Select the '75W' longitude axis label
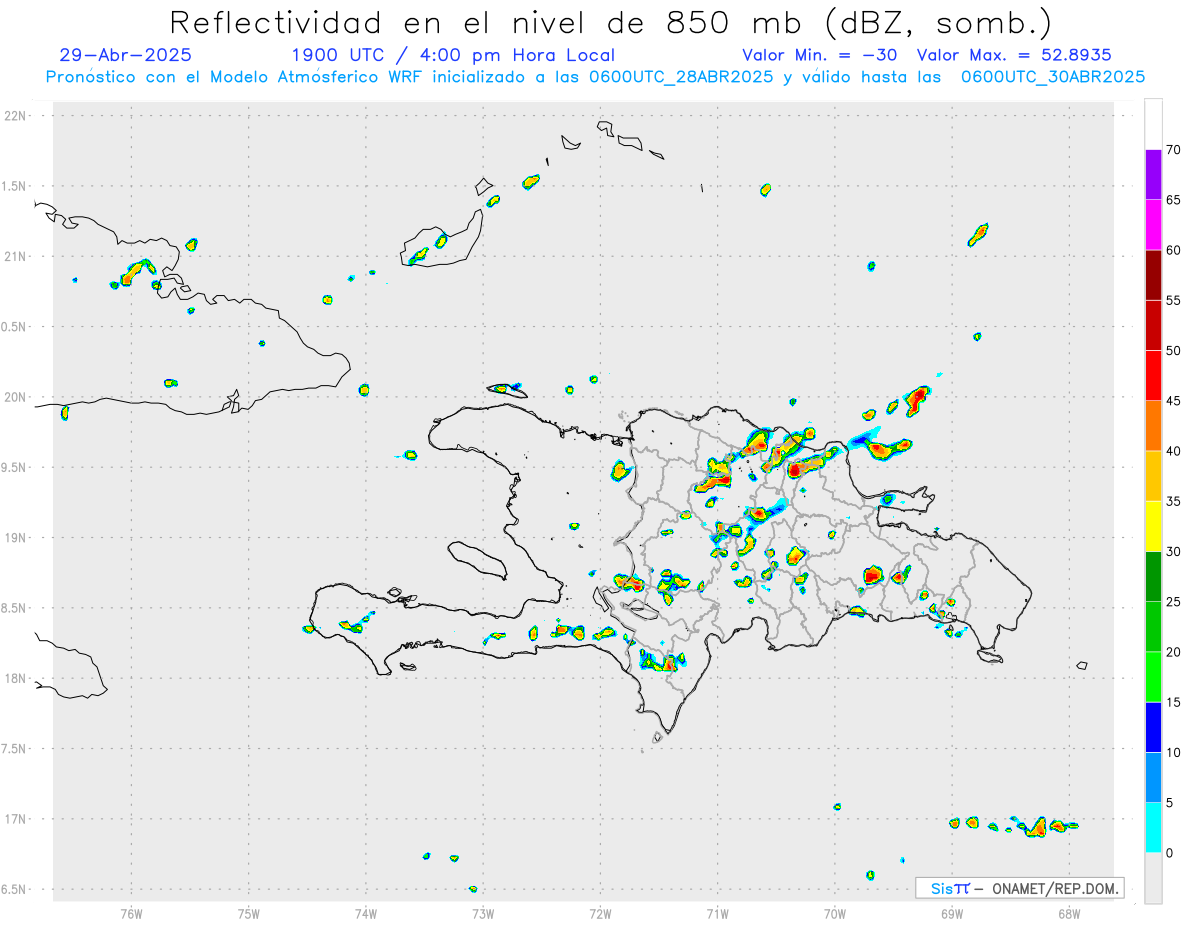 [x=248, y=913]
